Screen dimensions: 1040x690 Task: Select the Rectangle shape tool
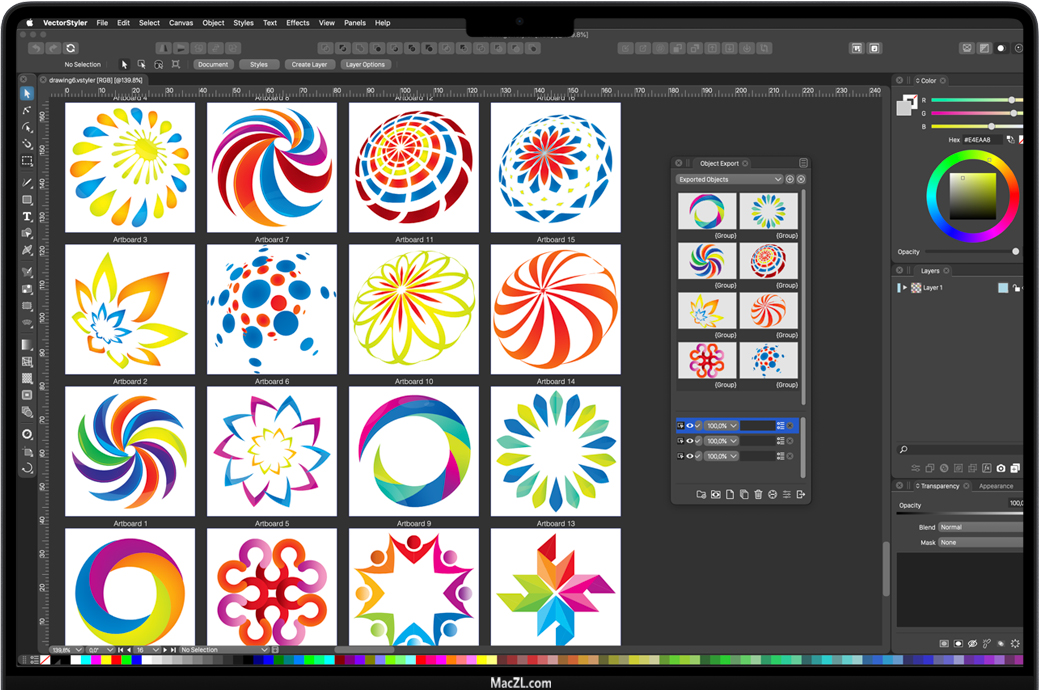coord(27,200)
